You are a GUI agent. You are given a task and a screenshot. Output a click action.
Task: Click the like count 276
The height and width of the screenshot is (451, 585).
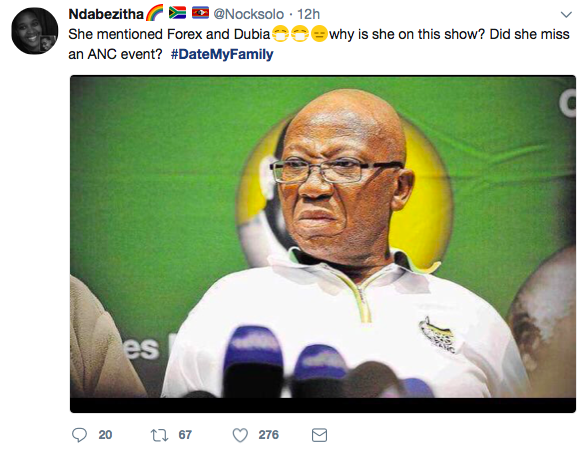point(269,435)
